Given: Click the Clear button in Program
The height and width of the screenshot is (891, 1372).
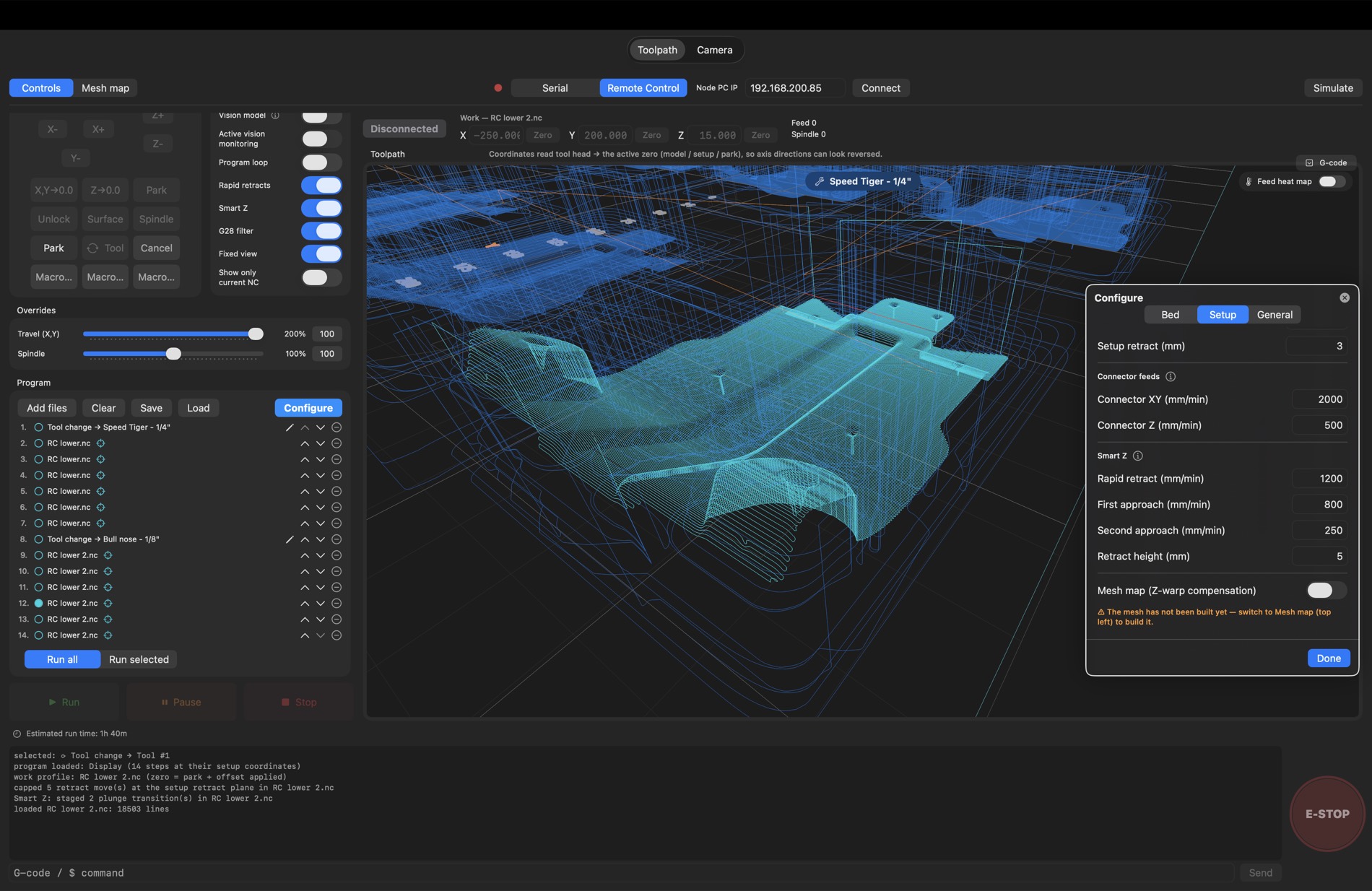Looking at the screenshot, I should click(103, 408).
